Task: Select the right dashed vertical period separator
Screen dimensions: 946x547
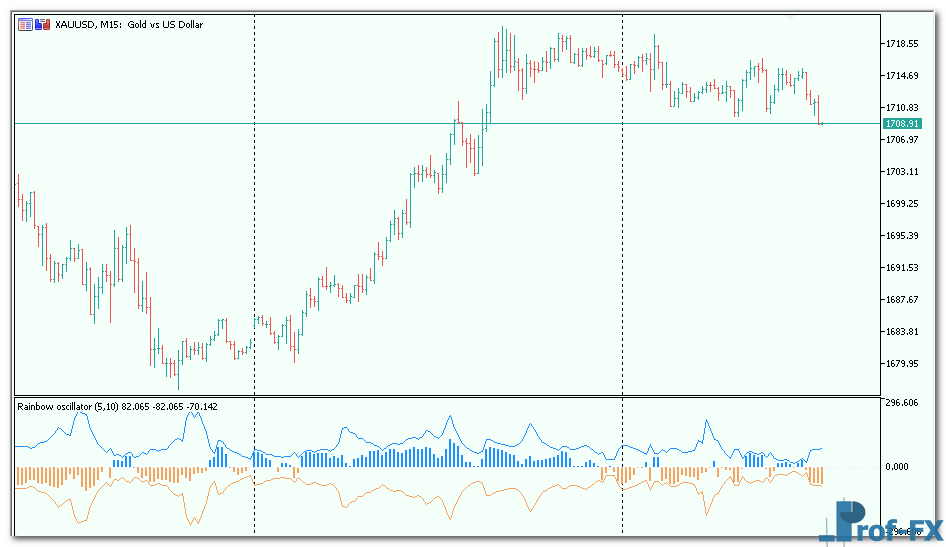Action: click(x=623, y=250)
